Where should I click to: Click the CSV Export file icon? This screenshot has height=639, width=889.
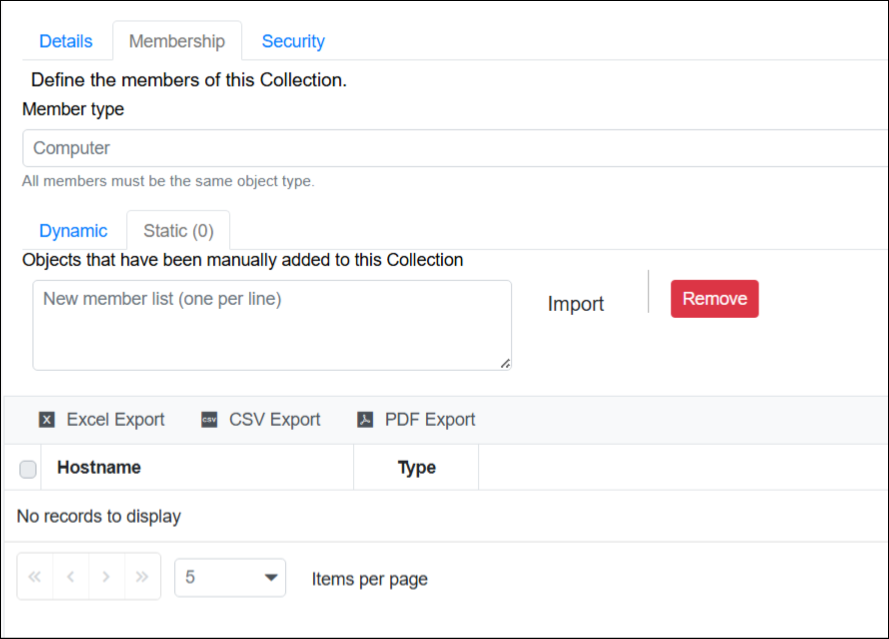(209, 420)
